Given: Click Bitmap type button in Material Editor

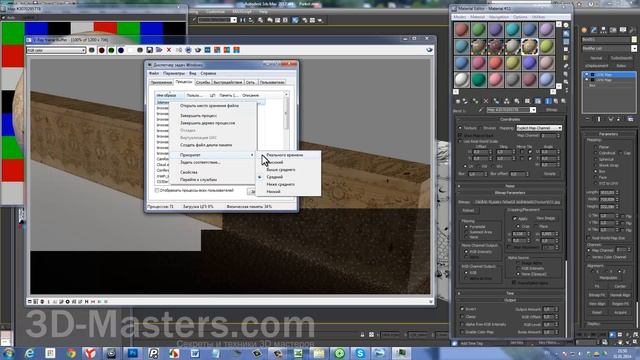Looking at the screenshot, I should pyautogui.click(x=551, y=110).
